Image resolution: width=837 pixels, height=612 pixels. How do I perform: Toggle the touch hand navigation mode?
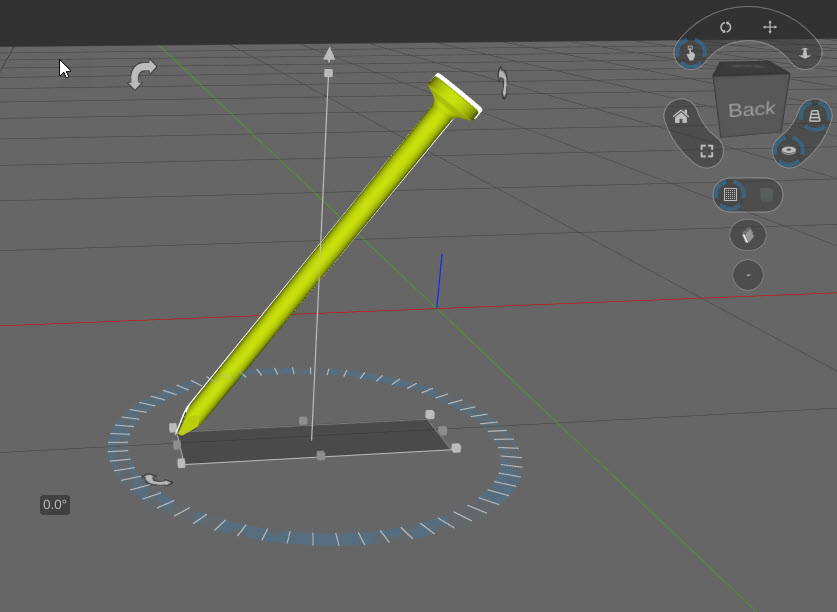pos(691,53)
